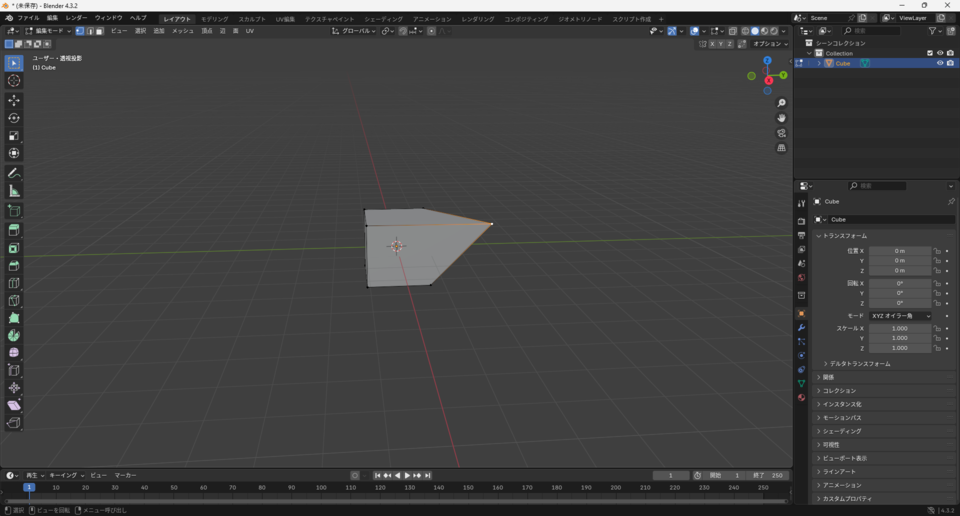Open the Options dropdown in viewport header
The height and width of the screenshot is (516, 960).
[x=770, y=44]
